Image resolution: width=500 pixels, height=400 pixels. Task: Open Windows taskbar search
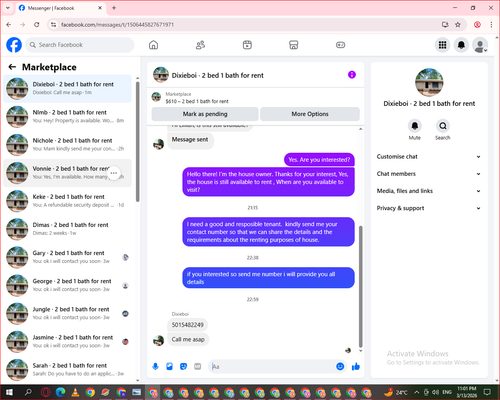point(28,392)
